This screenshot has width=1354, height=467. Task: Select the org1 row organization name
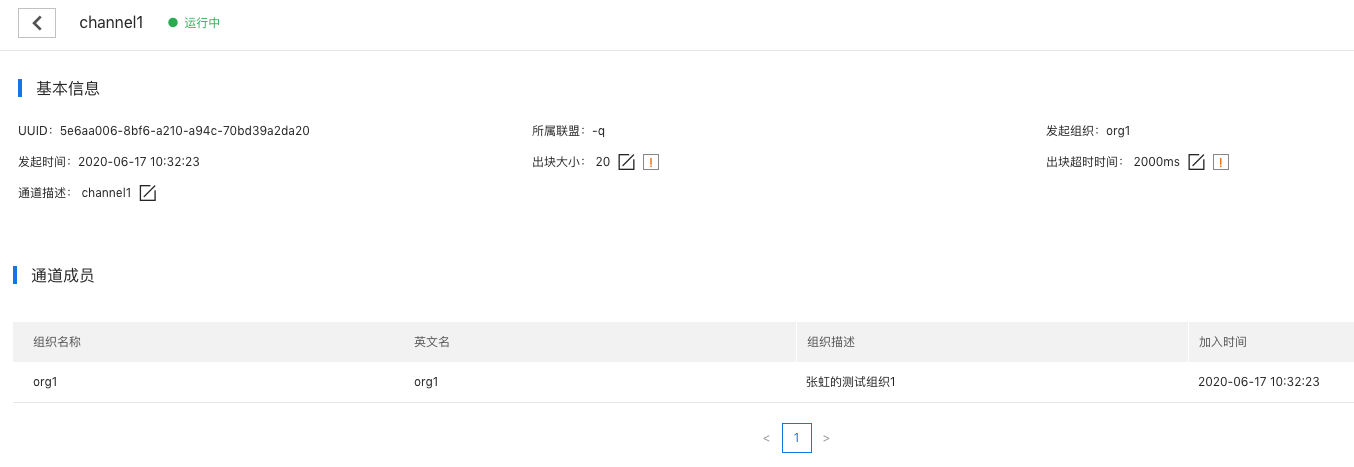tap(45, 382)
